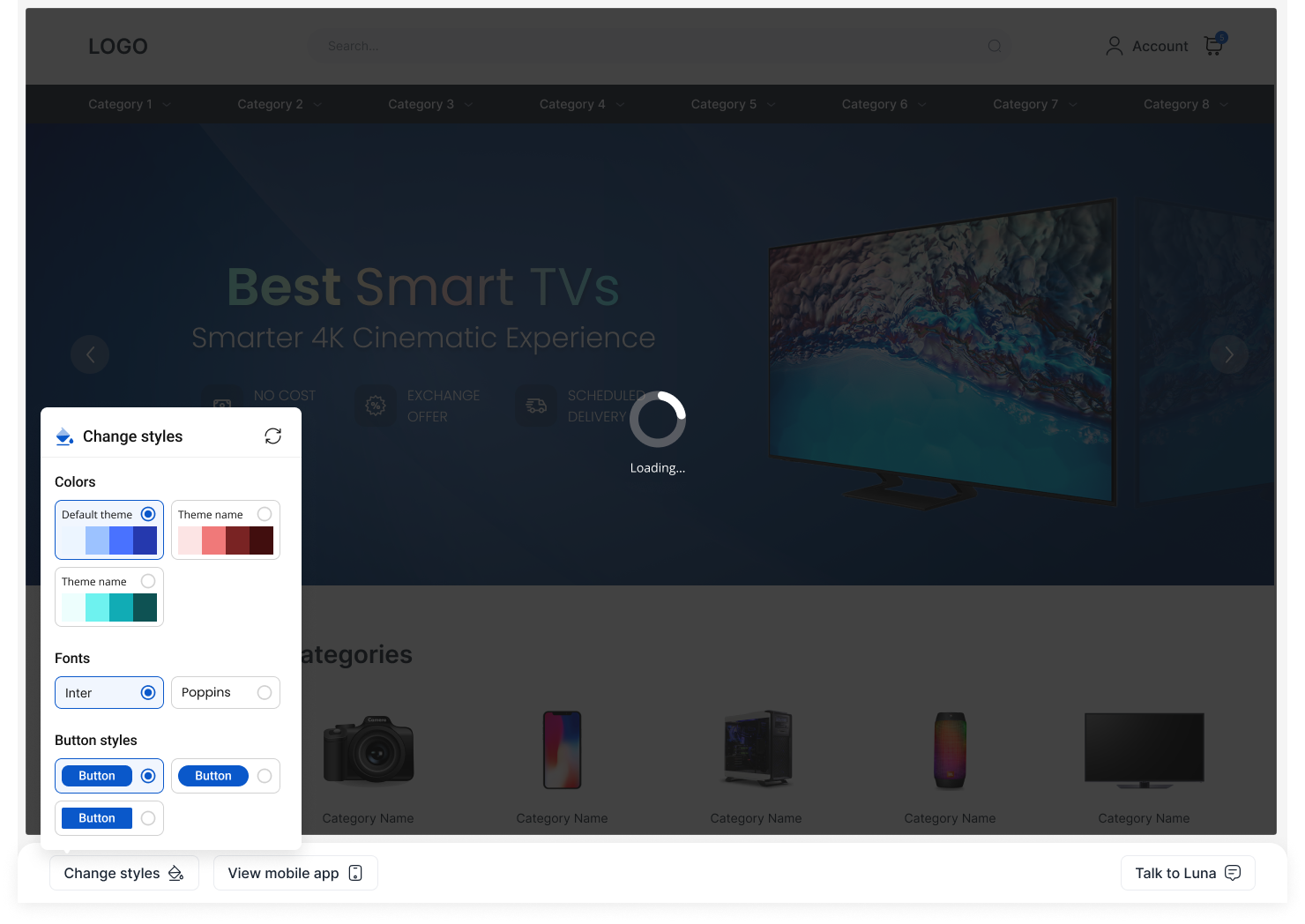Image resolution: width=1305 pixels, height=924 pixels.
Task: Select the teal Theme name radio button
Action: [x=148, y=581]
